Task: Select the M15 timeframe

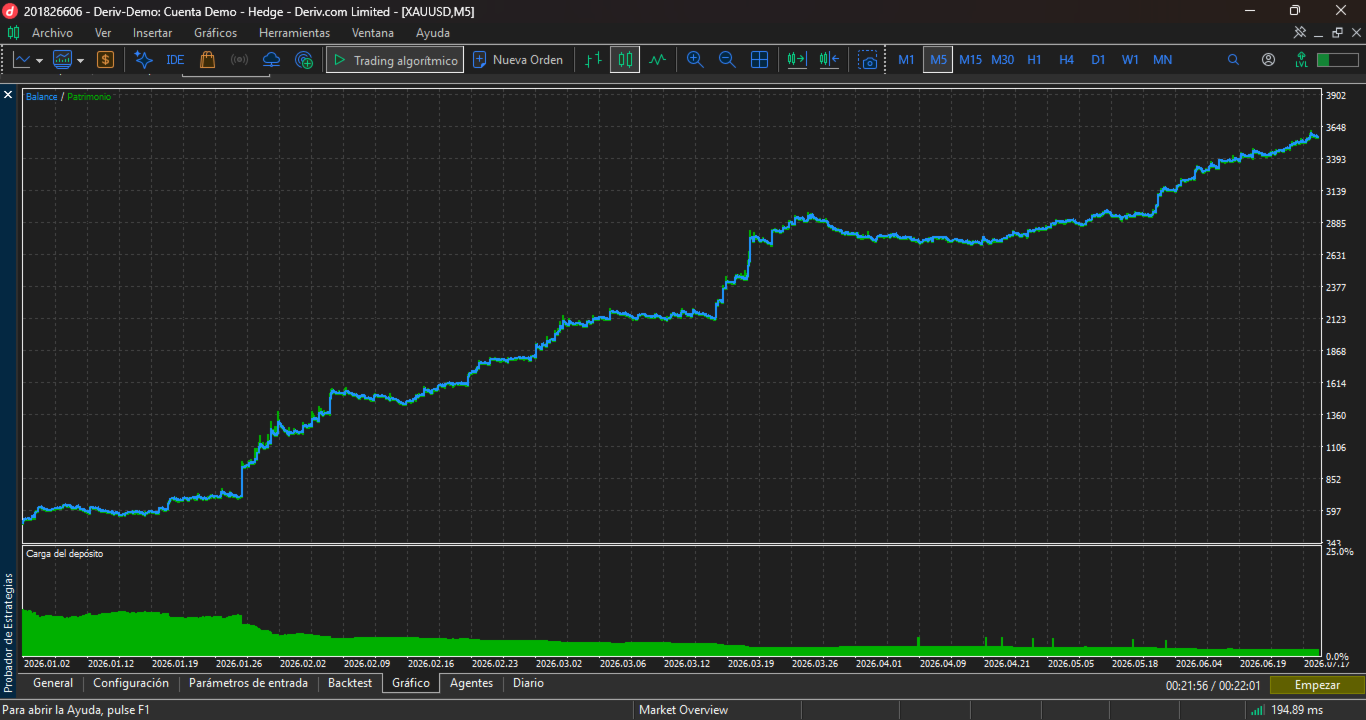Action: pyautogui.click(x=970, y=60)
